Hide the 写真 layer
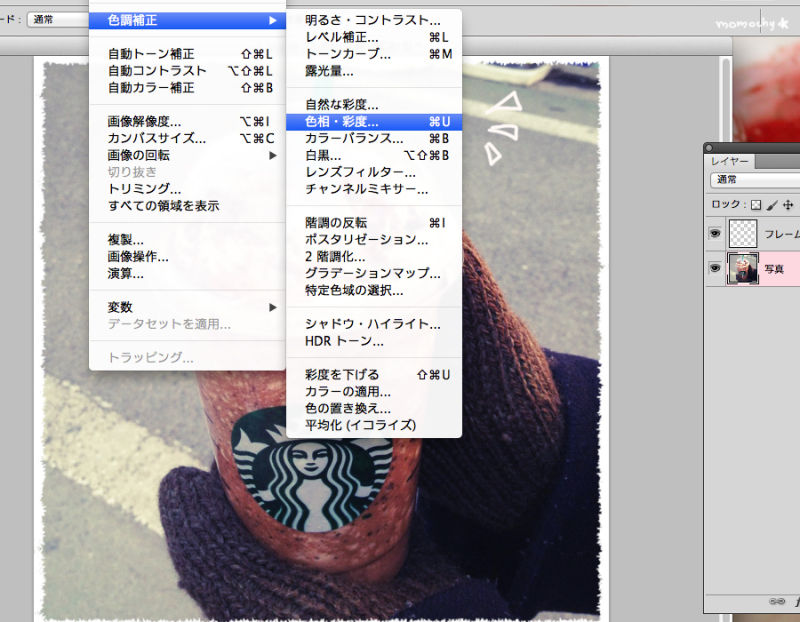This screenshot has height=622, width=800. [715, 268]
